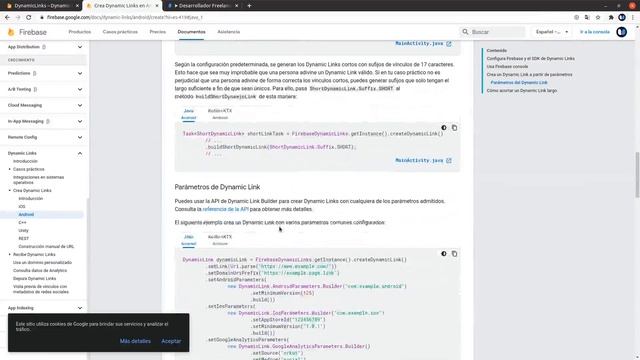
Task: Open Firebase account avatar
Action: click(x=622, y=31)
